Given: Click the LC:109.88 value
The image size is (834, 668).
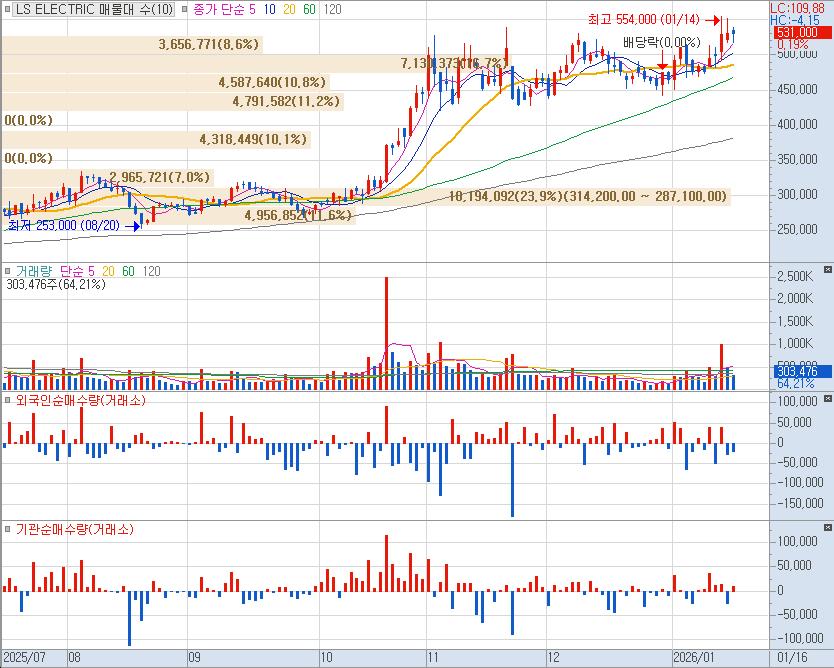Looking at the screenshot, I should click(x=797, y=9).
